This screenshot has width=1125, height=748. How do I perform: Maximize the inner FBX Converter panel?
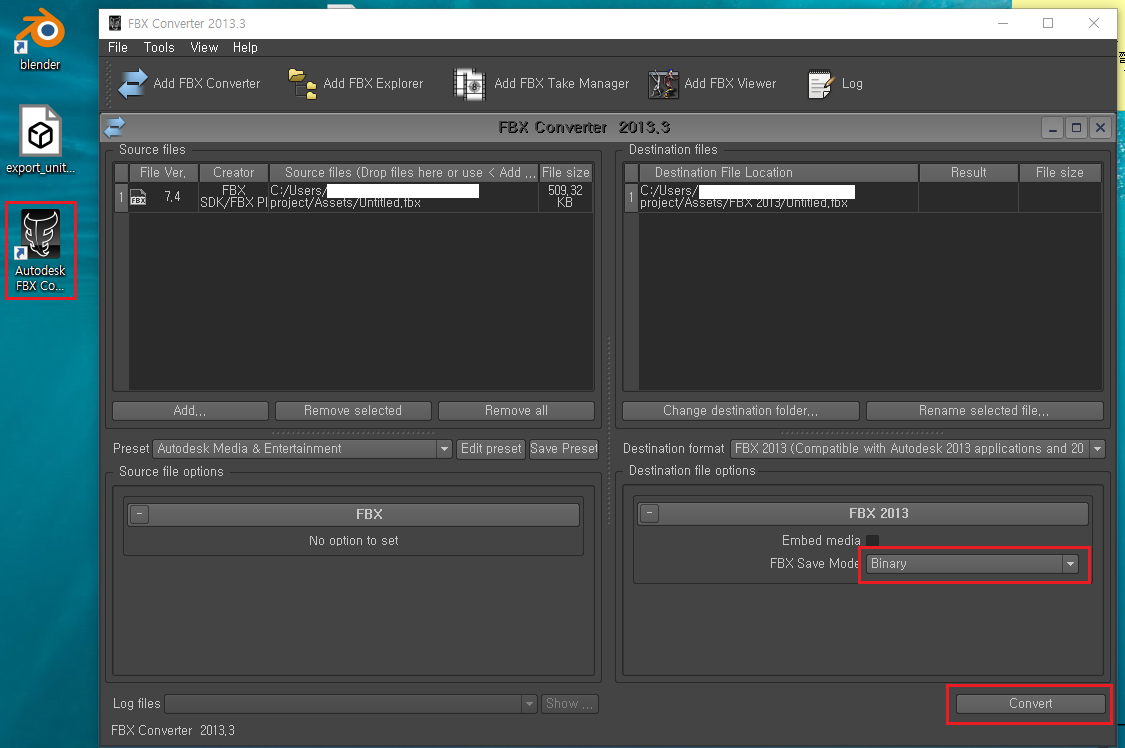(x=1076, y=128)
